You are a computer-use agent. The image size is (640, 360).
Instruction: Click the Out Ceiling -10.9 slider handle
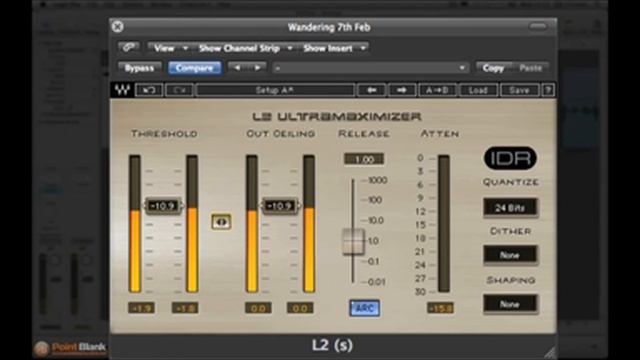(x=280, y=206)
